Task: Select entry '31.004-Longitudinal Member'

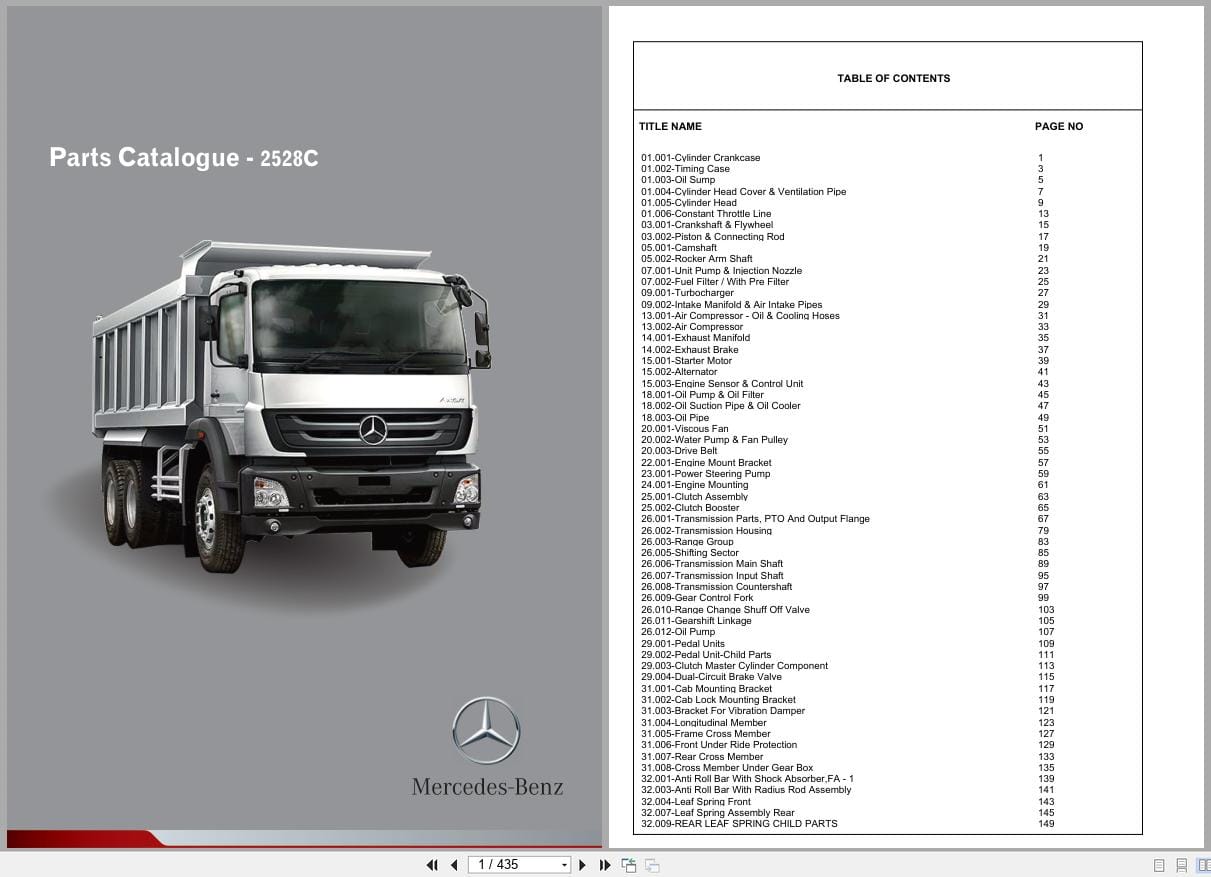Action: click(704, 723)
